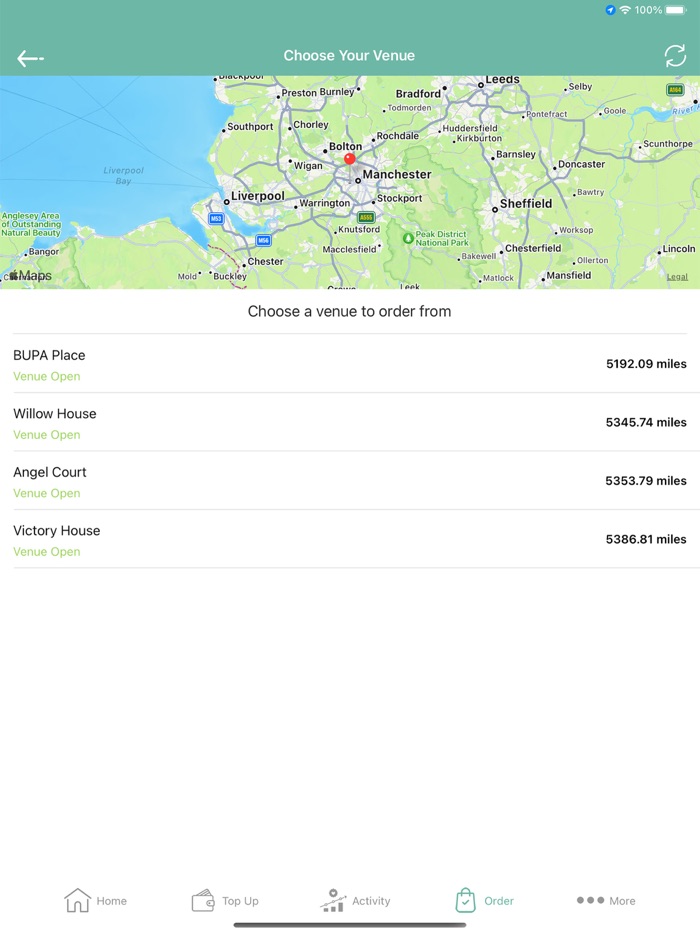Select the BUPA Place venue
Viewport: 700px width, 934px height.
(350, 364)
